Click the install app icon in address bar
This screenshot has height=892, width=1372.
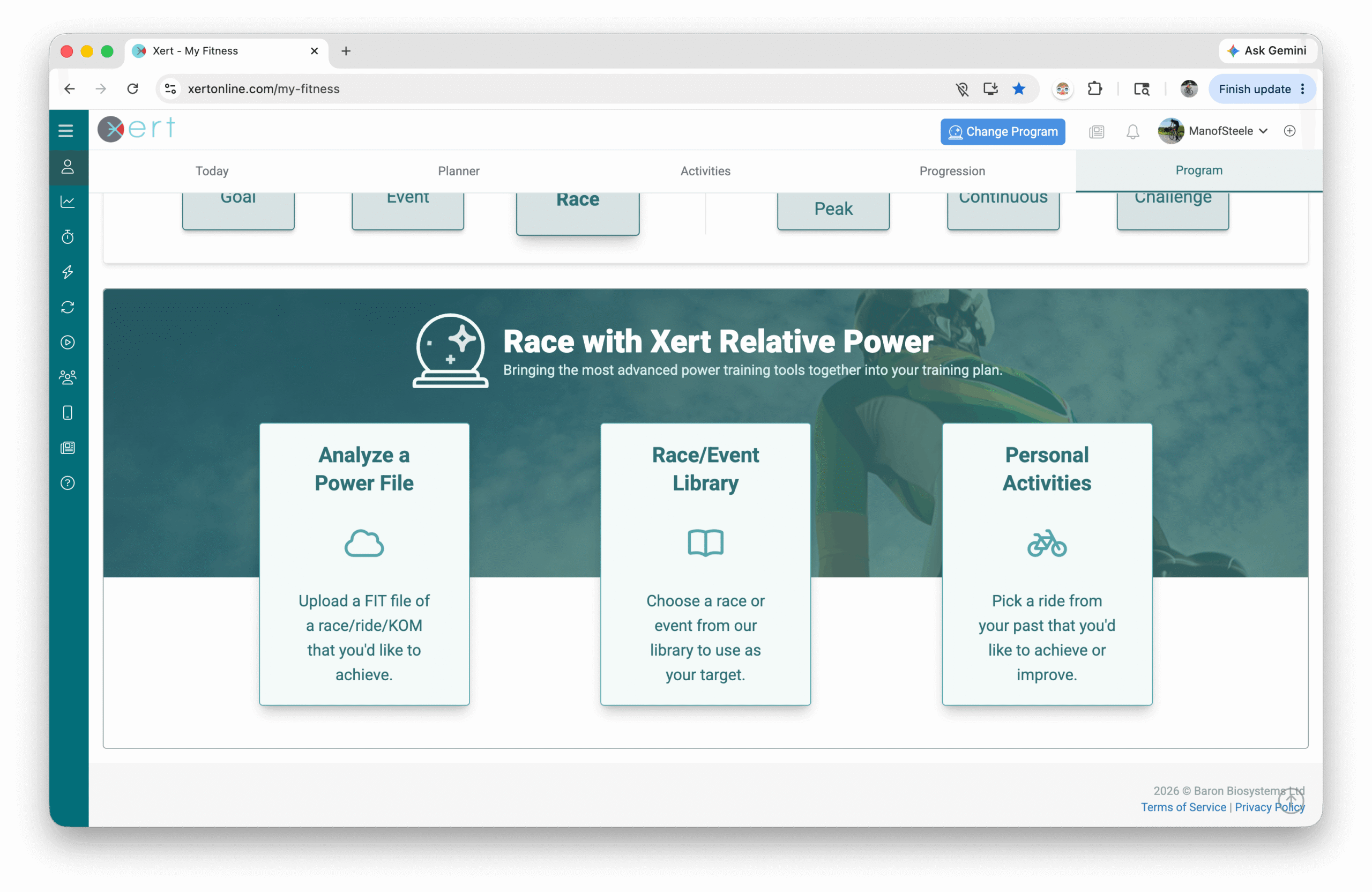990,89
